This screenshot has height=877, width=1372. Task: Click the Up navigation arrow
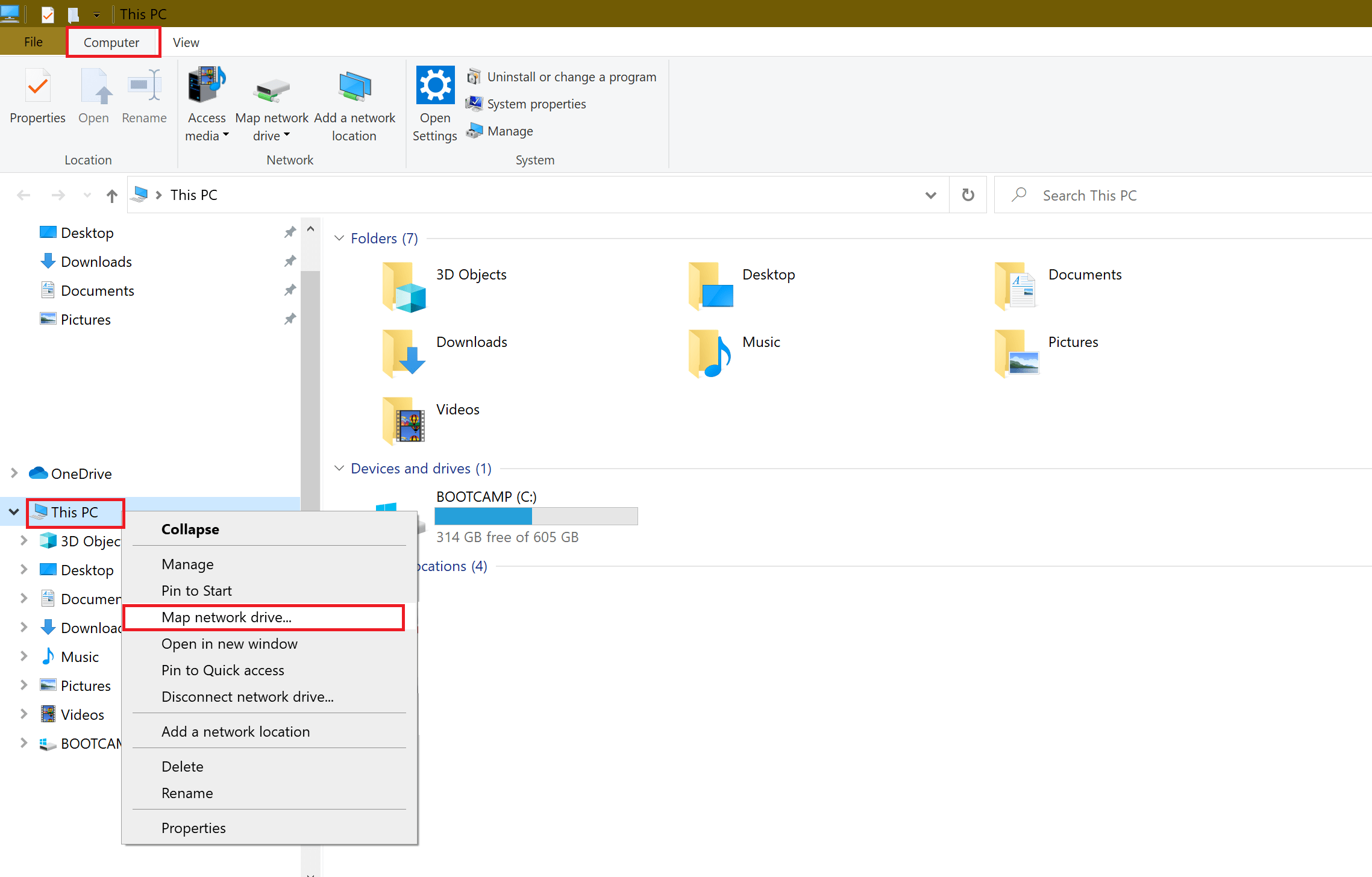point(112,195)
